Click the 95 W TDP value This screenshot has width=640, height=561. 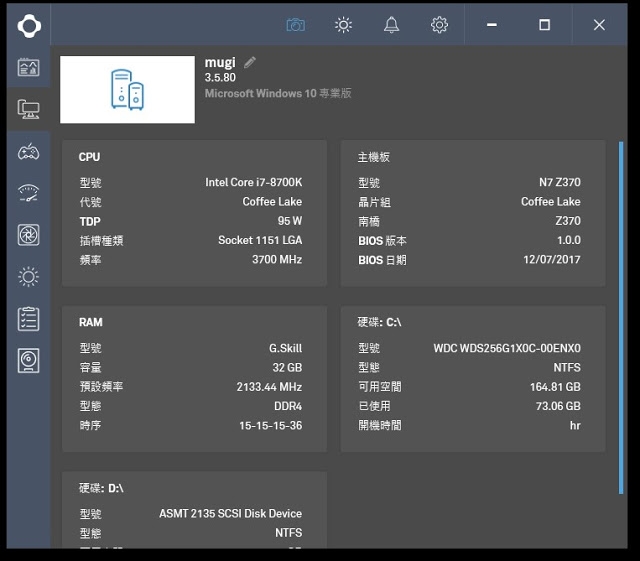tap(290, 221)
